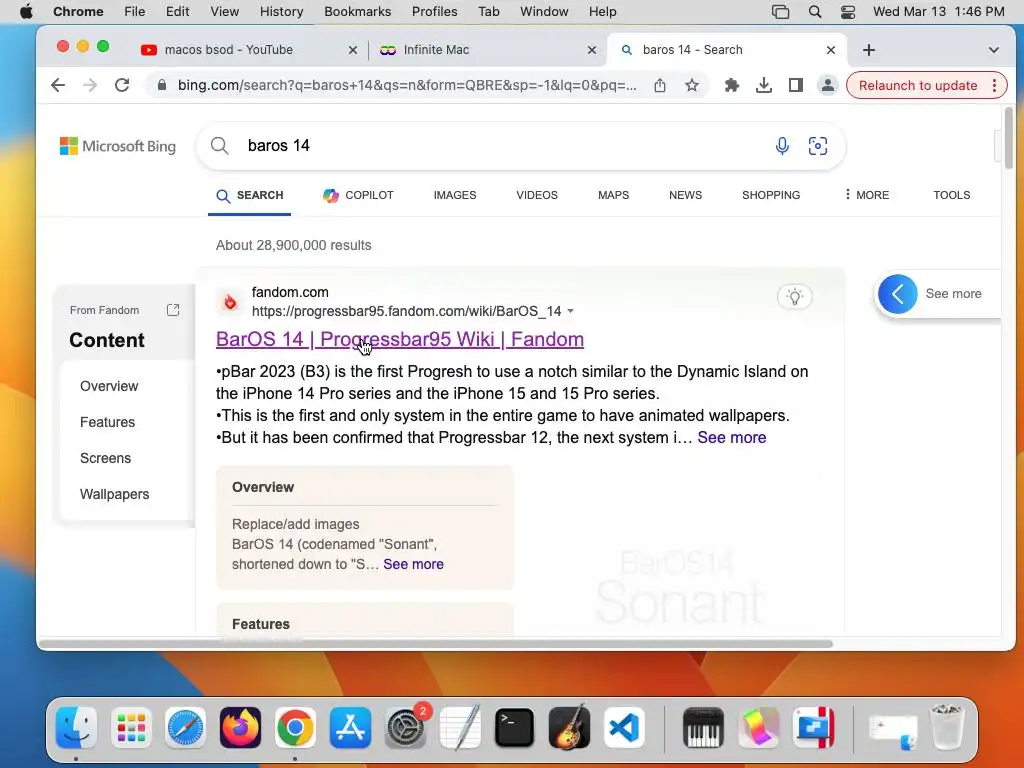Click the back navigation arrow

(x=58, y=86)
